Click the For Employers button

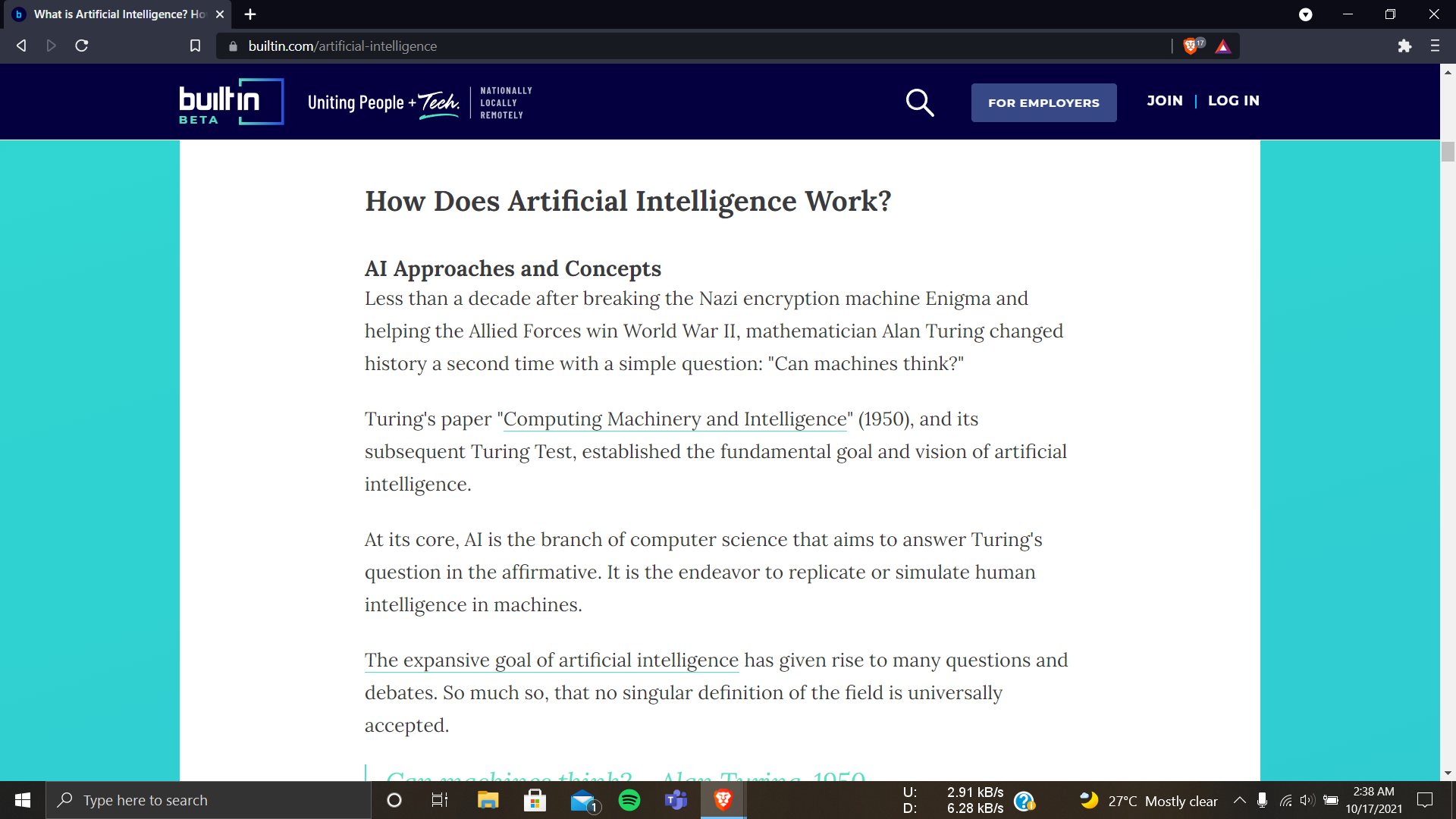(1043, 102)
